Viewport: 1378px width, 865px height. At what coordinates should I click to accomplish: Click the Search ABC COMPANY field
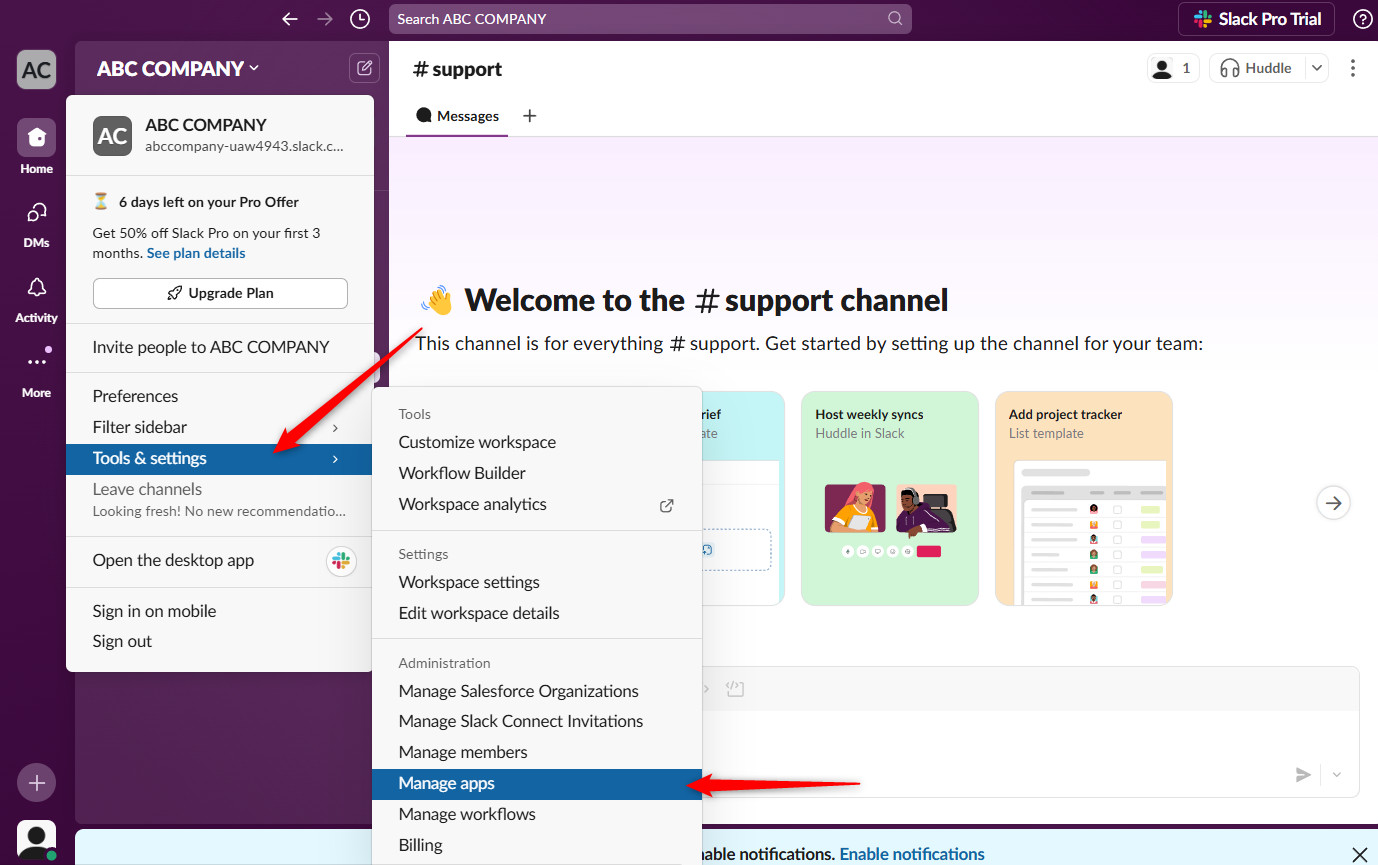click(x=640, y=19)
